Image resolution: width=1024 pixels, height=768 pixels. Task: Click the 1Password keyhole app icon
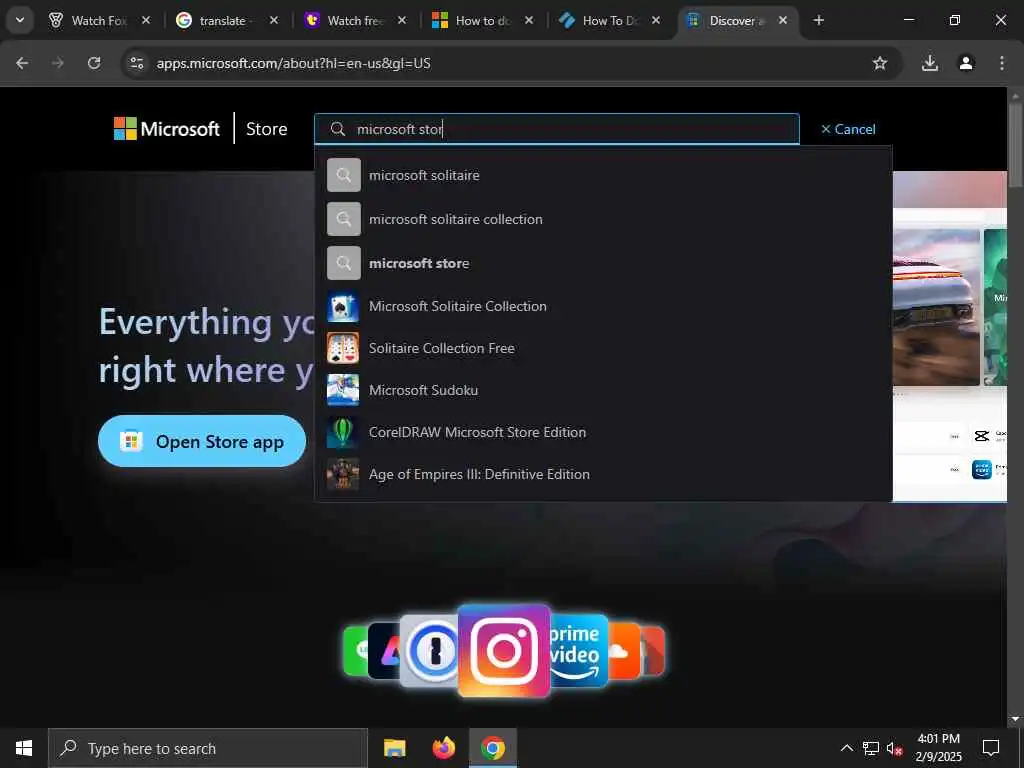431,651
